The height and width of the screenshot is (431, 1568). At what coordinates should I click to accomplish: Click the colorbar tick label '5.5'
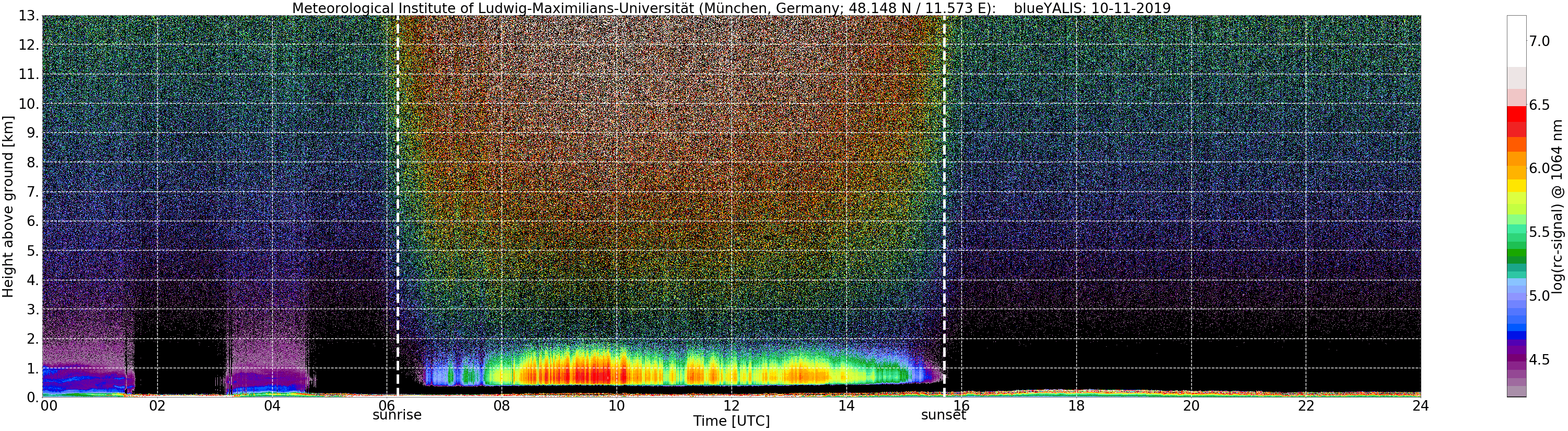click(1539, 232)
